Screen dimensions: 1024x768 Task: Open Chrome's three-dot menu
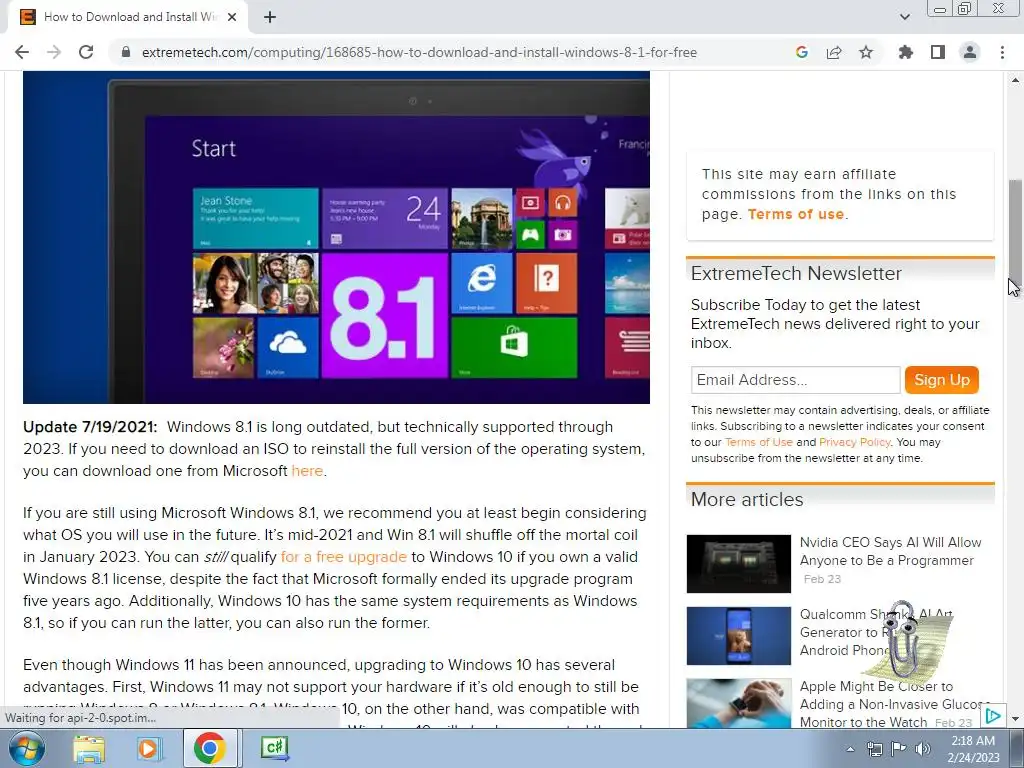[x=1002, y=52]
